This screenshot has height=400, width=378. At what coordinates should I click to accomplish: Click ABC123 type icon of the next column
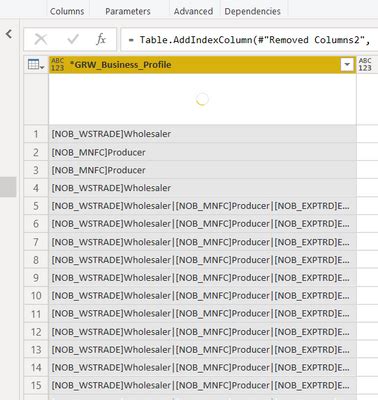(365, 64)
